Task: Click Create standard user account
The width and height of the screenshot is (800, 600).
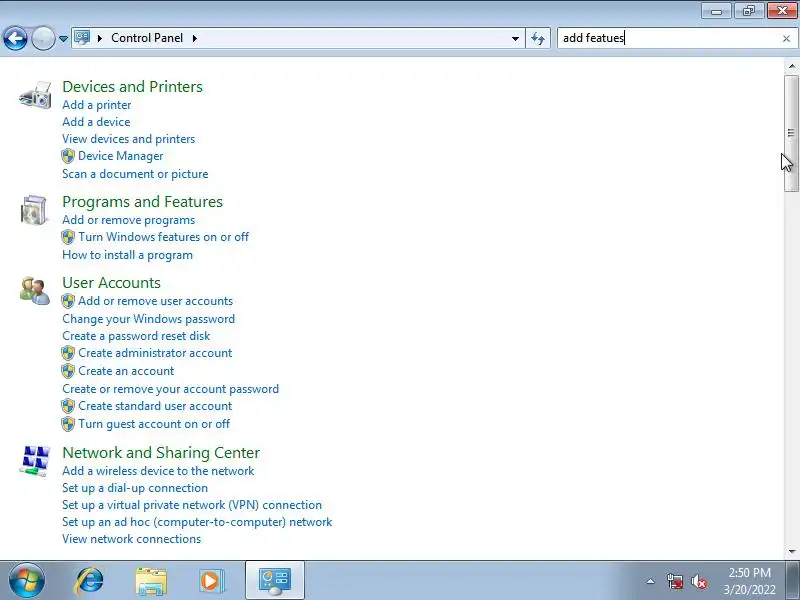Action: point(155,406)
